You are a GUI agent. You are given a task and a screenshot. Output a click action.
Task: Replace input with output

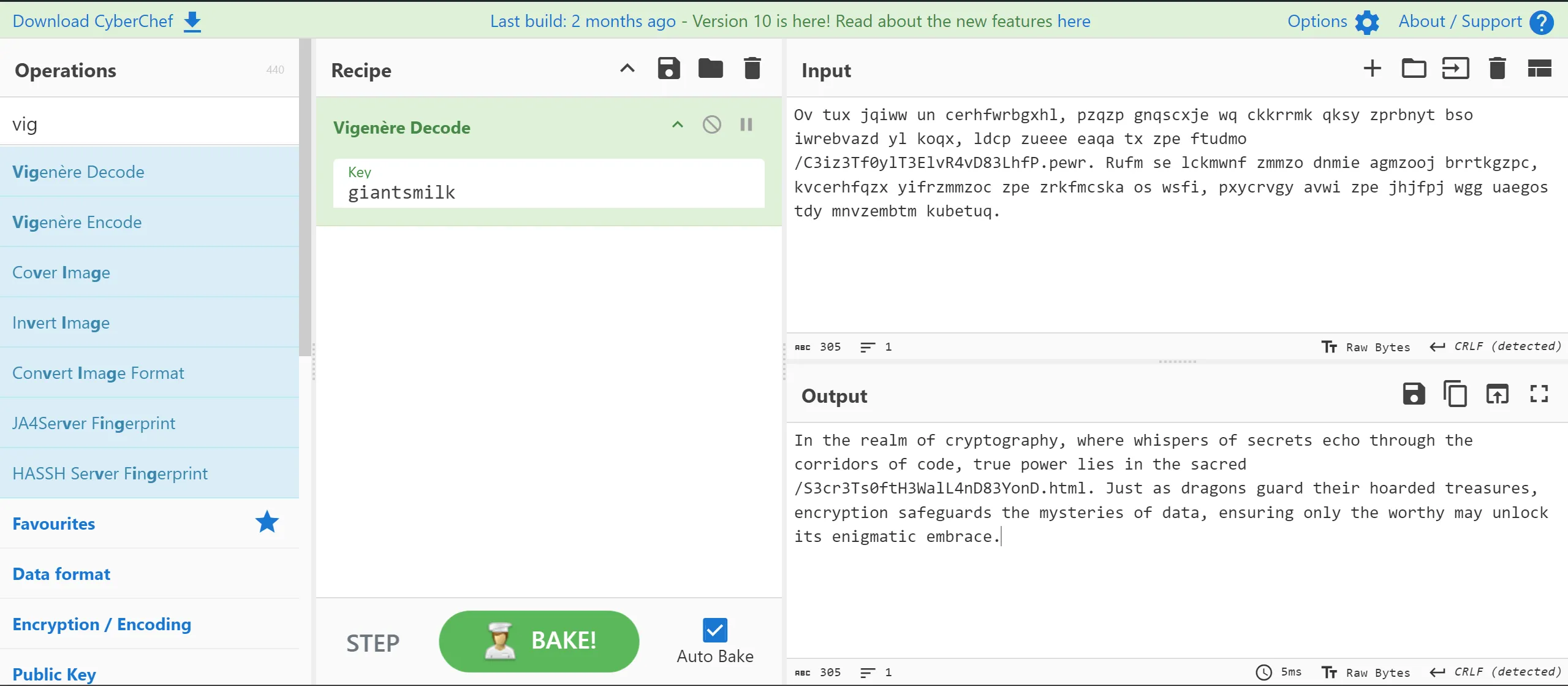point(1497,394)
